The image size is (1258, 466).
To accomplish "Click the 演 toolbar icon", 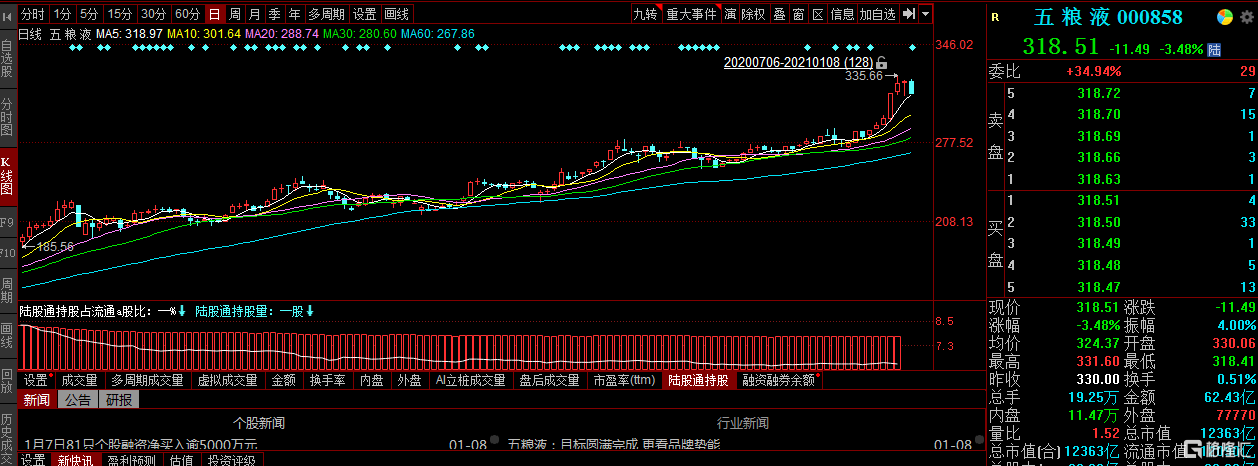I will point(730,14).
